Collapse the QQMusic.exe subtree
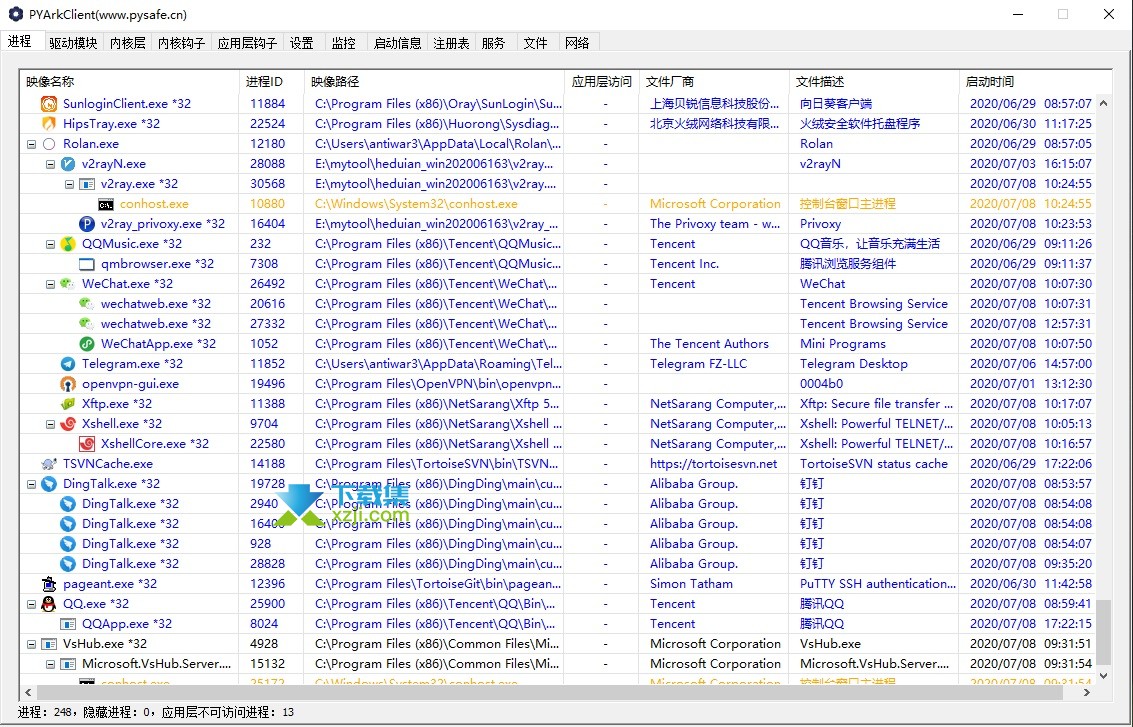The height and width of the screenshot is (727, 1133). coord(50,244)
